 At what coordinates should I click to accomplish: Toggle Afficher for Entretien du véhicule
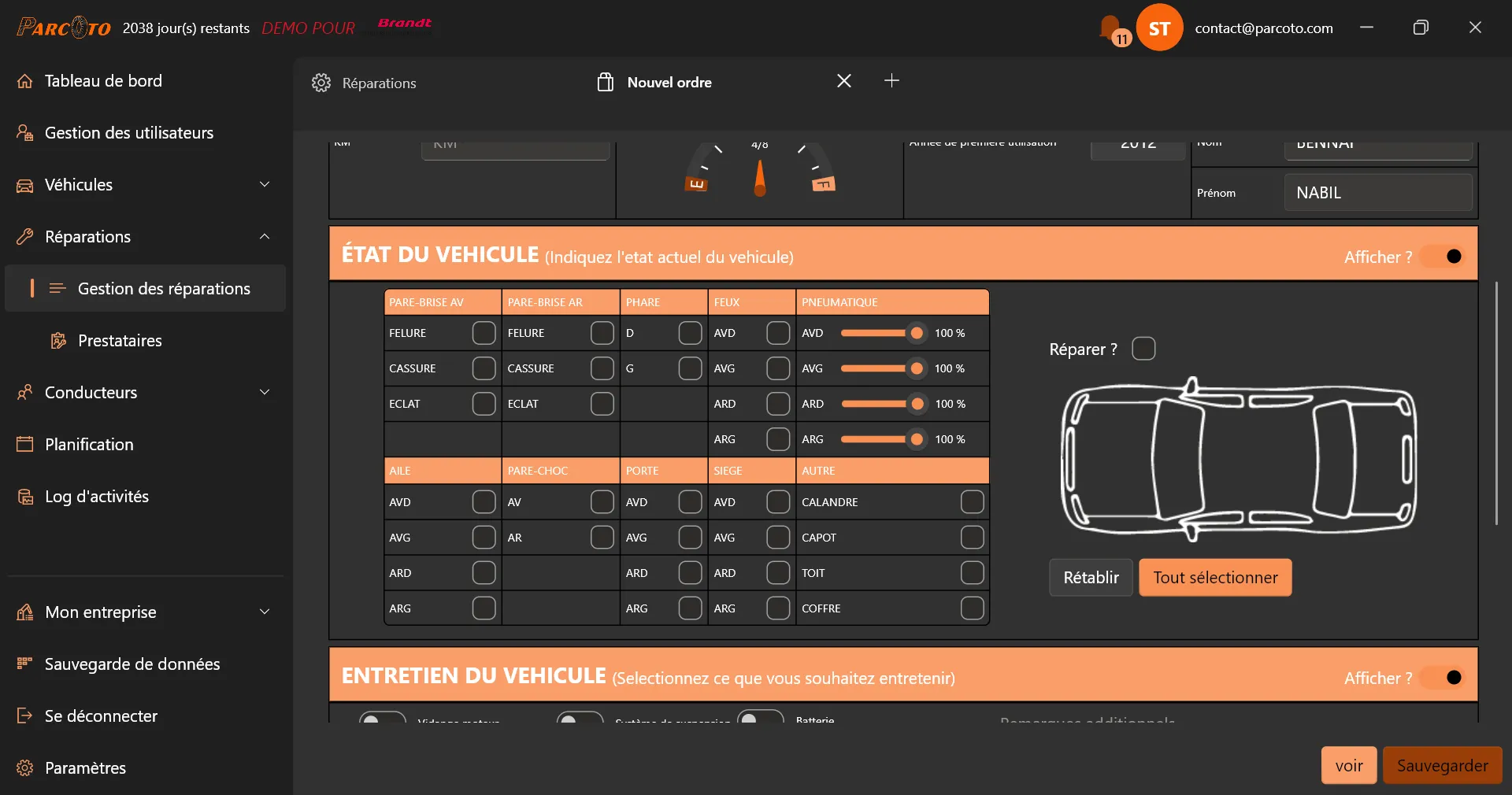click(x=1443, y=678)
